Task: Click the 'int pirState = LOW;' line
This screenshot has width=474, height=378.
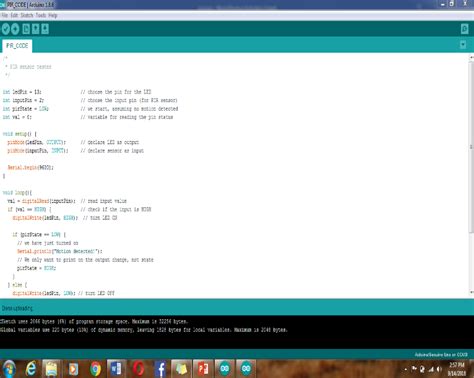Action: [x=26, y=109]
